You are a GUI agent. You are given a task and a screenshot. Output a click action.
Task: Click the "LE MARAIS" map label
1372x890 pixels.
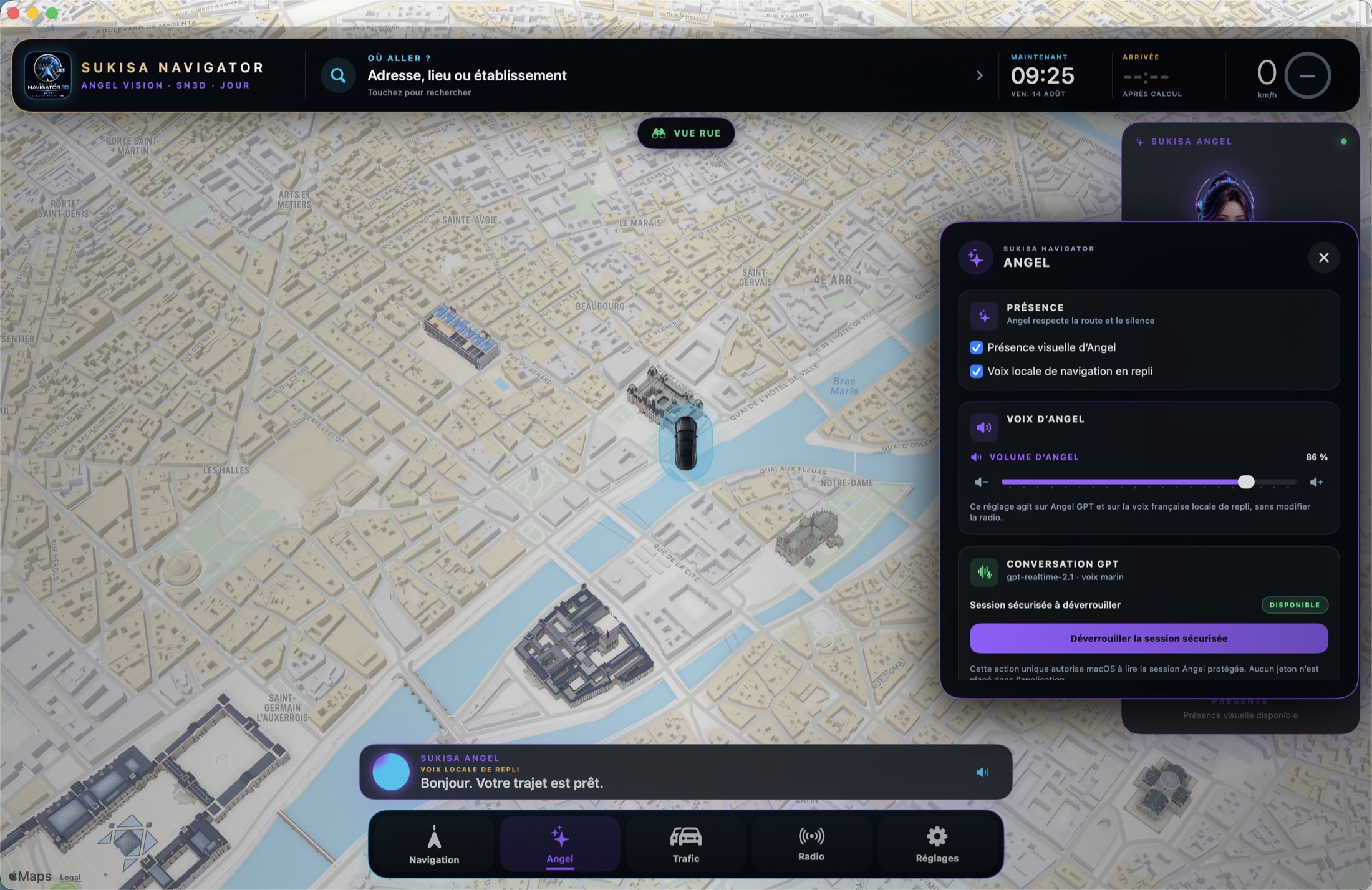(640, 223)
